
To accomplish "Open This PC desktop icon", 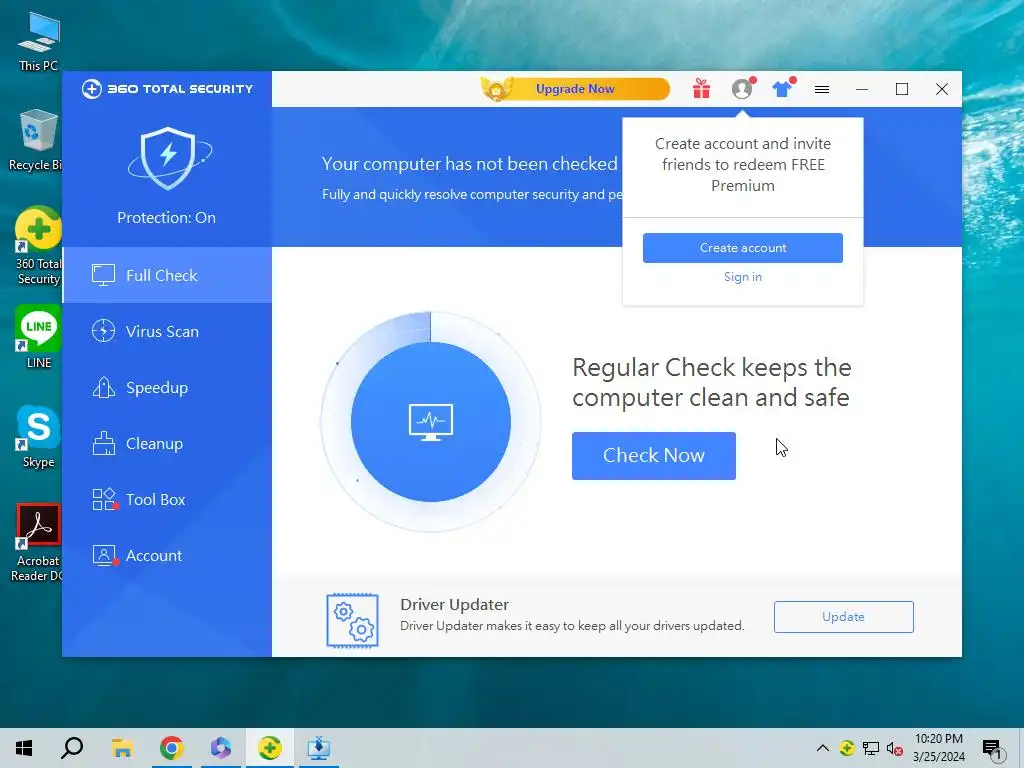I will point(39,40).
